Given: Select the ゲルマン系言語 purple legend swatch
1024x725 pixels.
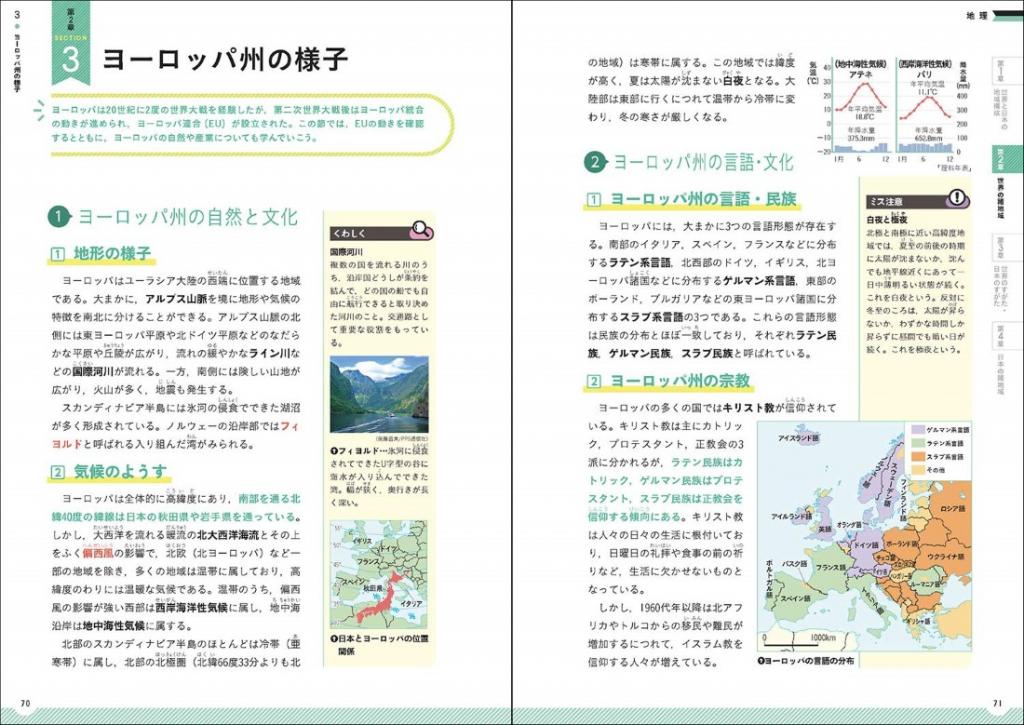Looking at the screenshot, I should (918, 429).
